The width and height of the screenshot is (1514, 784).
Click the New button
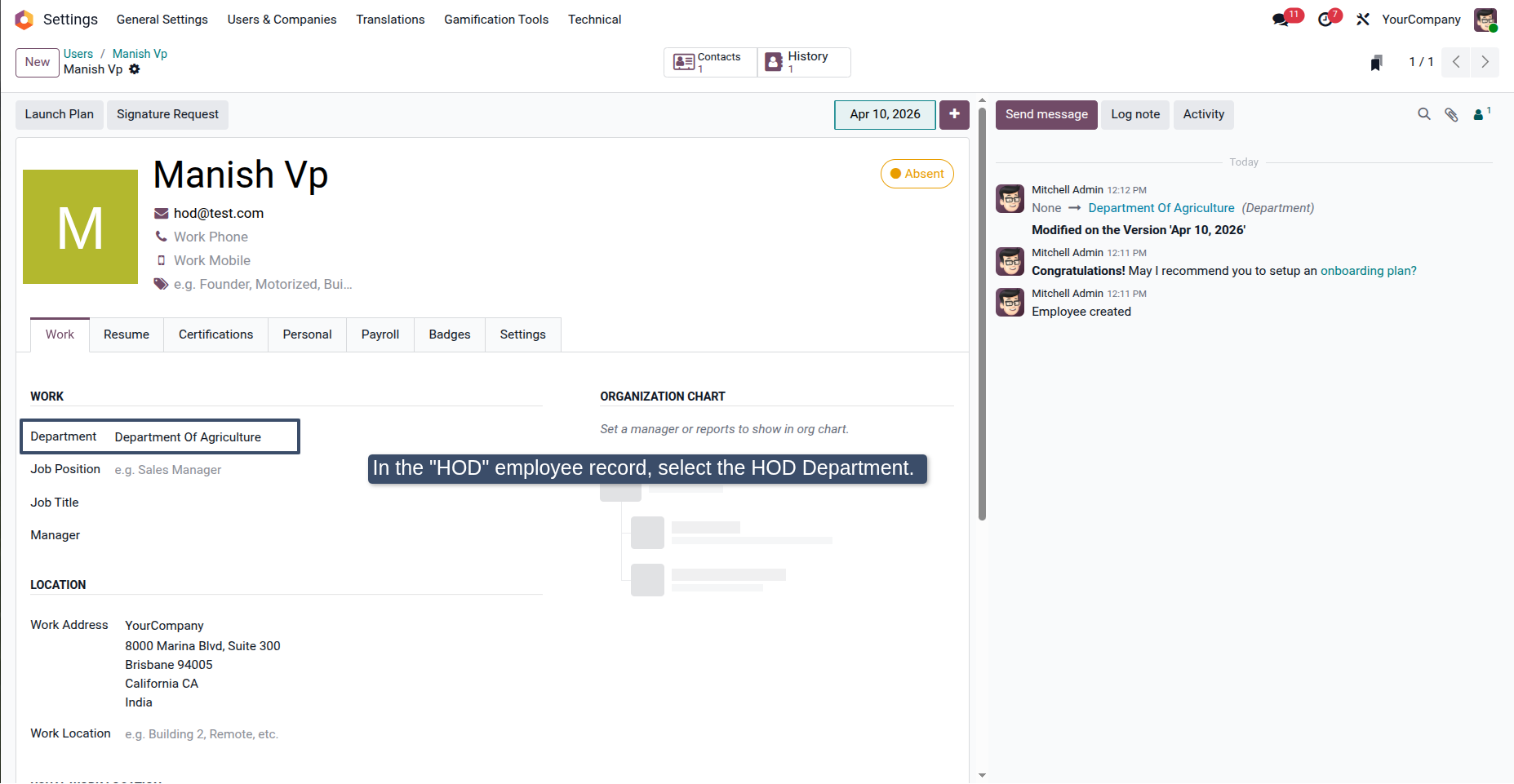(38, 62)
